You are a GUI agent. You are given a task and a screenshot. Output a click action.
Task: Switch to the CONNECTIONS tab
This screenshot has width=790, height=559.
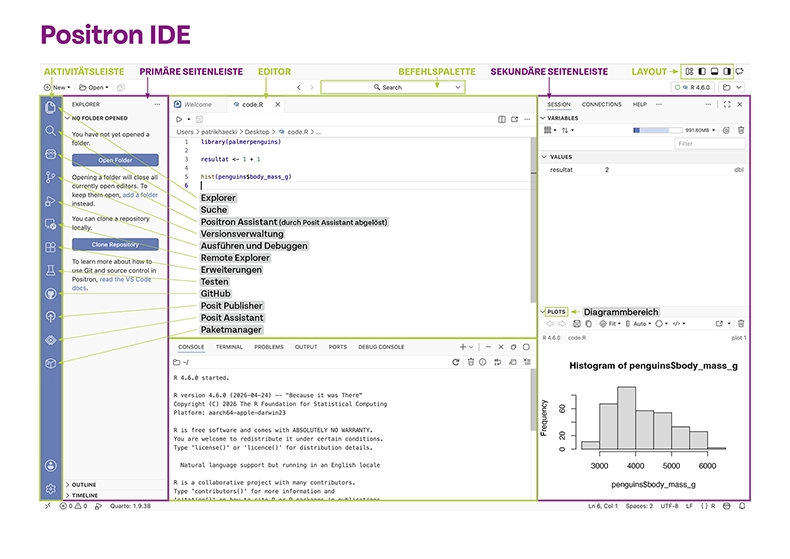(602, 104)
